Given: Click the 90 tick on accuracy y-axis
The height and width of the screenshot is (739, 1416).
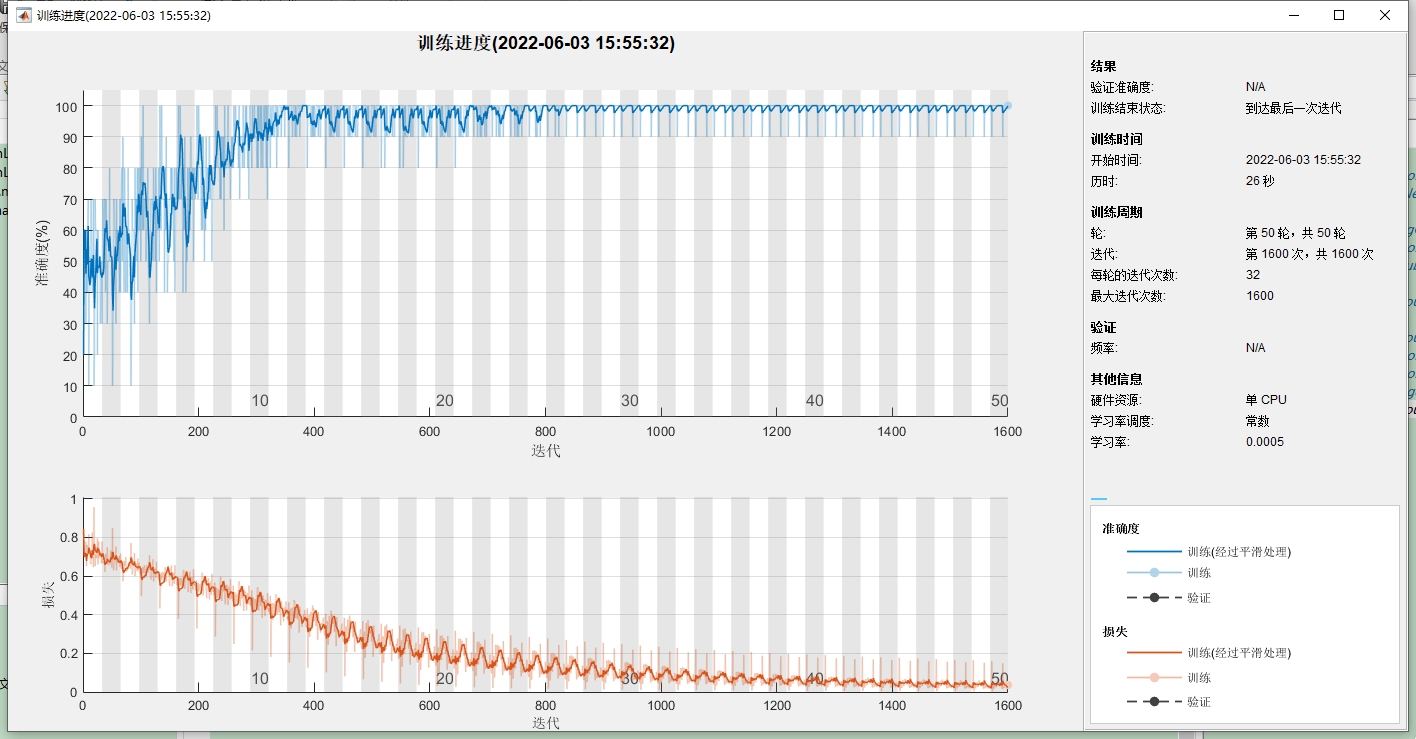Looking at the screenshot, I should (69, 137).
